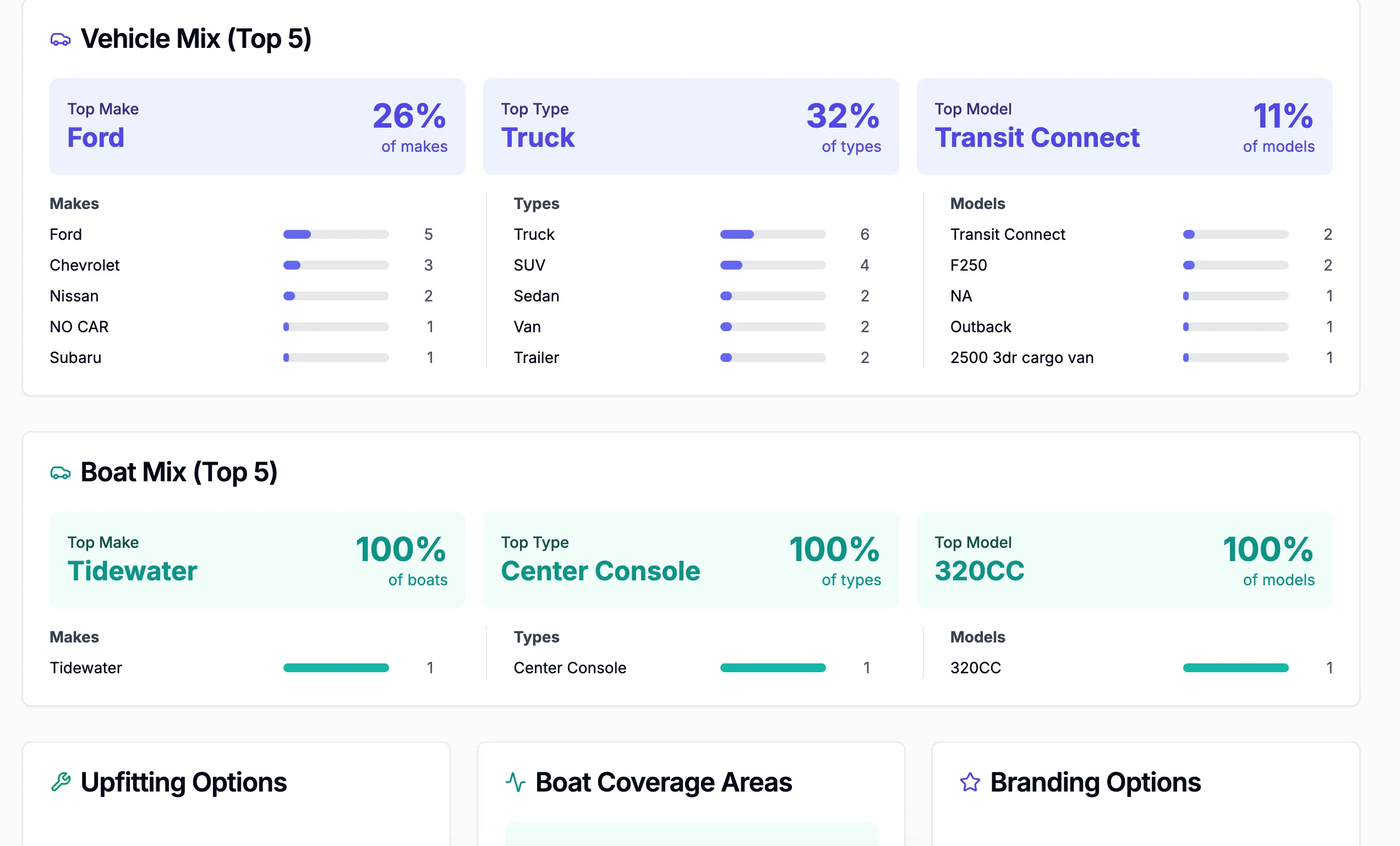The width and height of the screenshot is (1400, 846).
Task: Click the Outback models progress bar
Action: (1236, 327)
